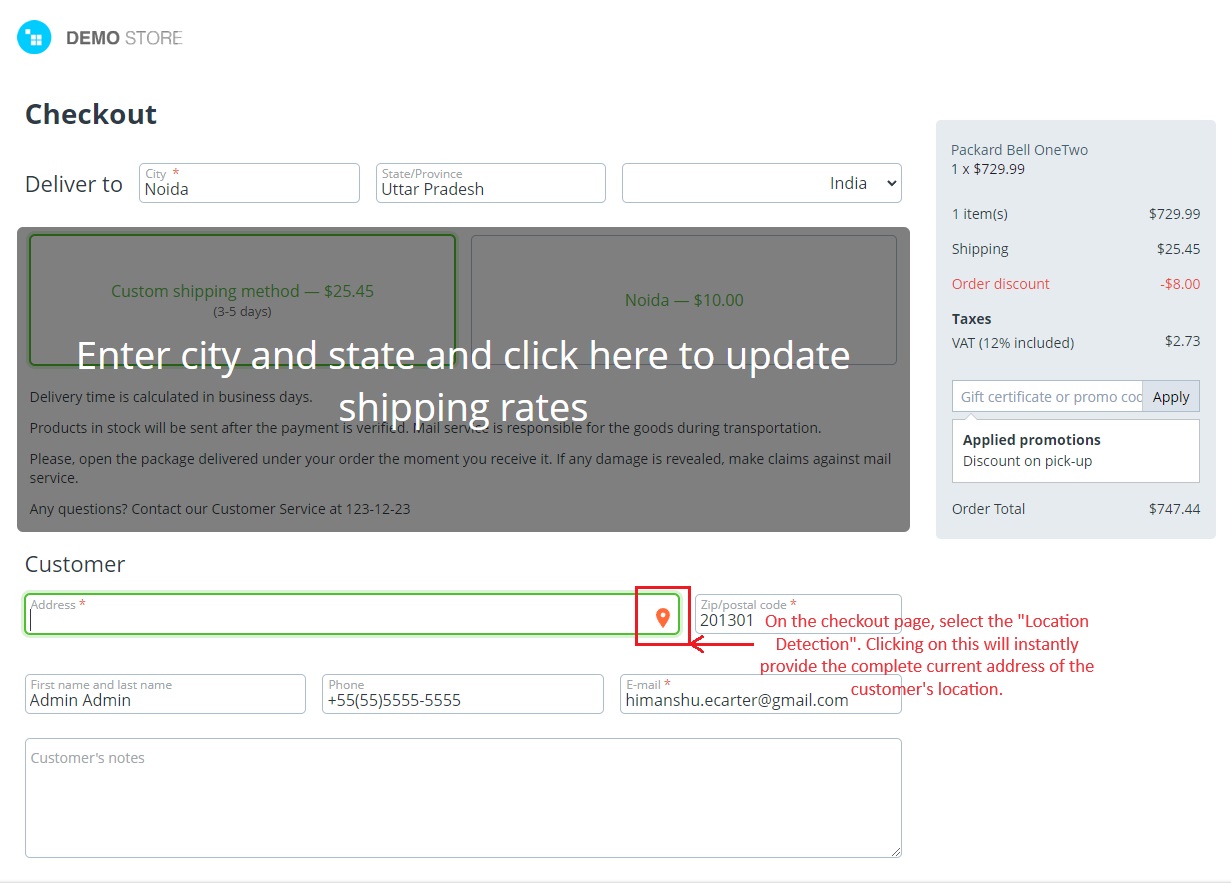Screen dimensions: 1231x883
Task: Click the E-mail input field
Action: [761, 694]
